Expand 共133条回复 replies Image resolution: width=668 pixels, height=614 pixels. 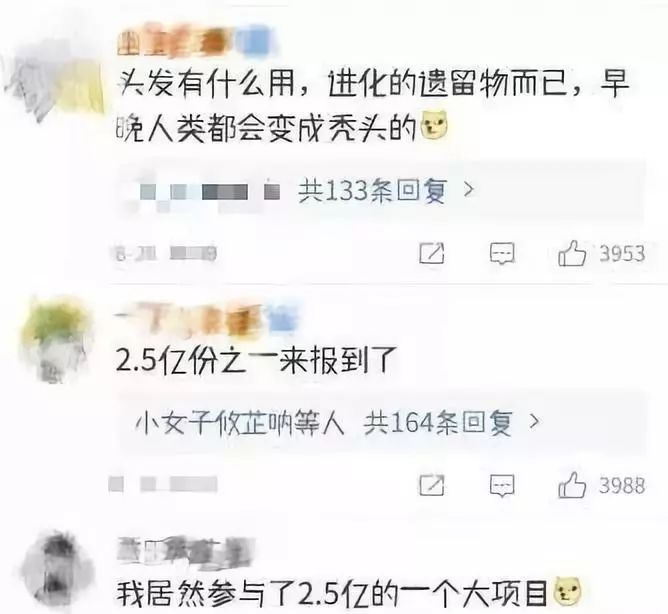[372, 191]
